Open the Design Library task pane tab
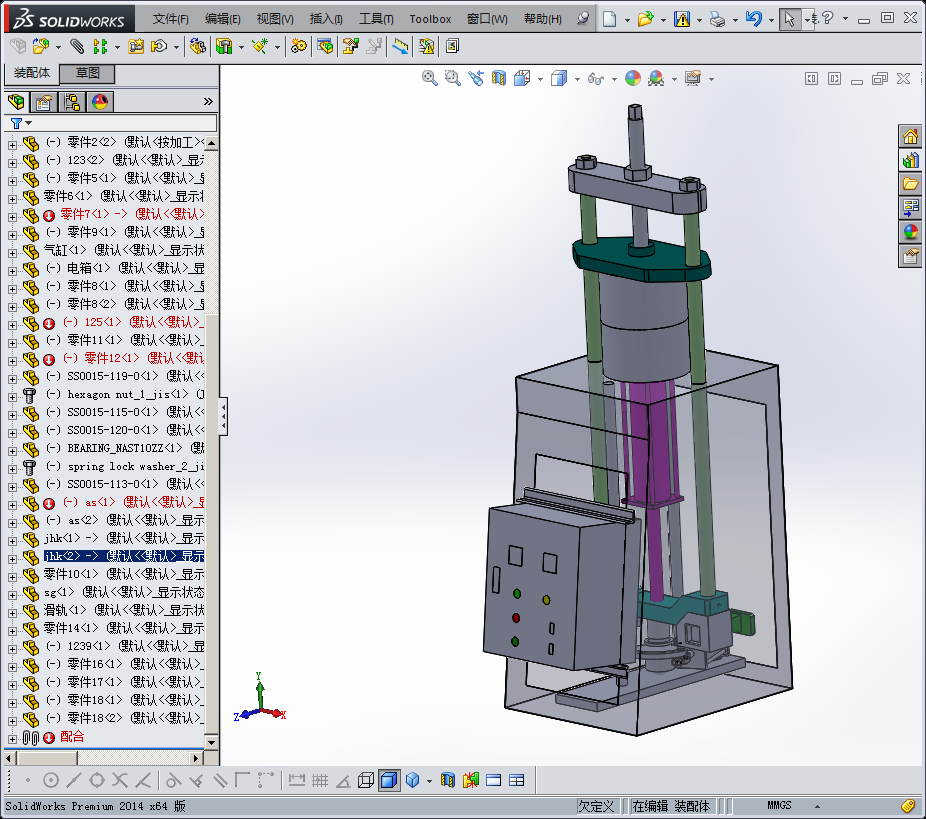Viewport: 926px width, 819px height. tap(910, 160)
